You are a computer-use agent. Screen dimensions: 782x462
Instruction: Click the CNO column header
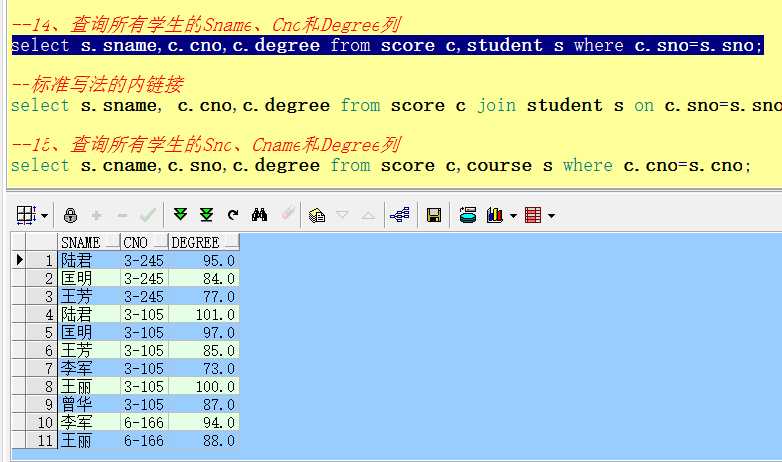pyautogui.click(x=144, y=242)
